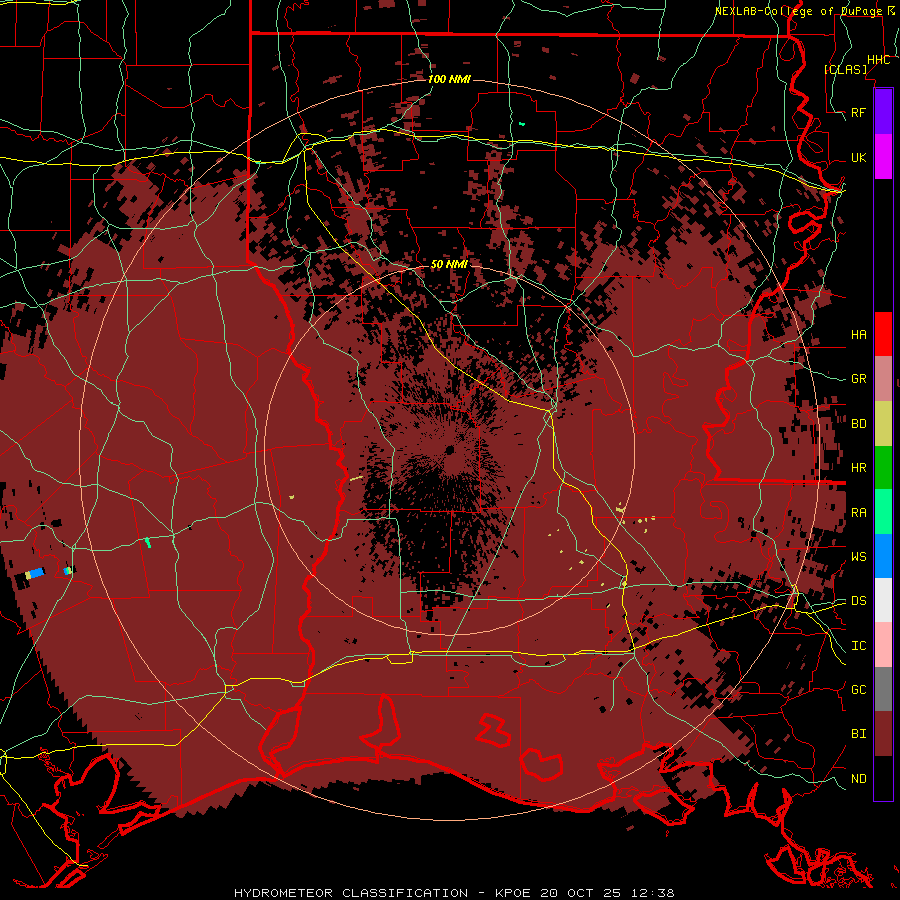Click the Hydrometeor Classification KPOE caption
This screenshot has height=900, width=900.
pos(454,893)
